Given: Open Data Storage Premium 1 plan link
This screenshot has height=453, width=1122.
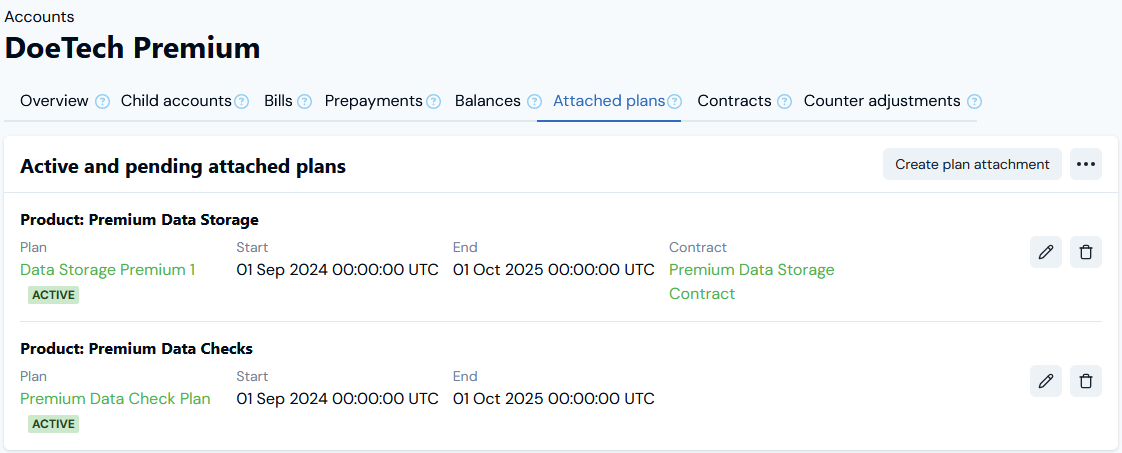Looking at the screenshot, I should pos(107,270).
